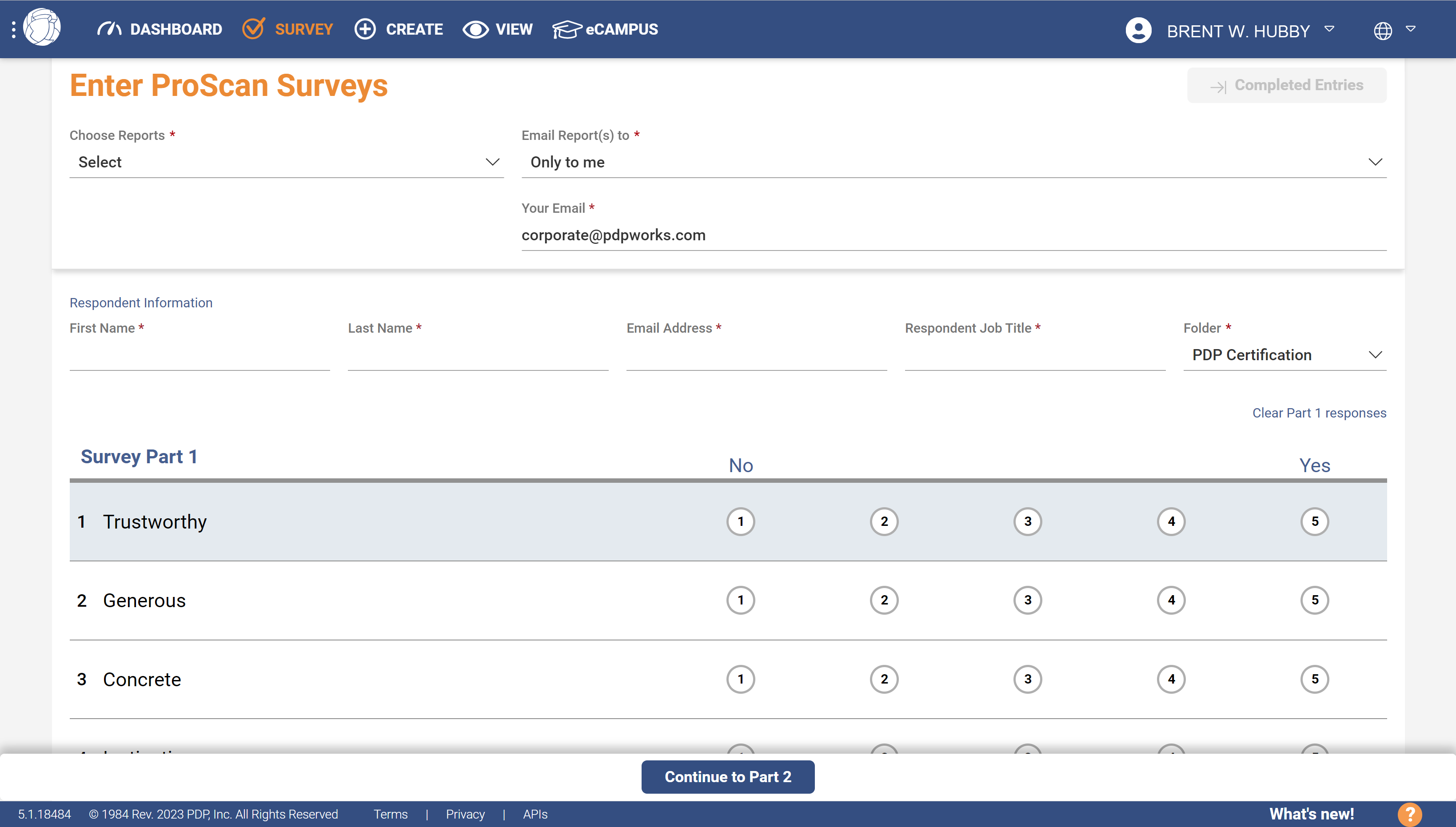Click Continue to Part 2

pos(728,776)
